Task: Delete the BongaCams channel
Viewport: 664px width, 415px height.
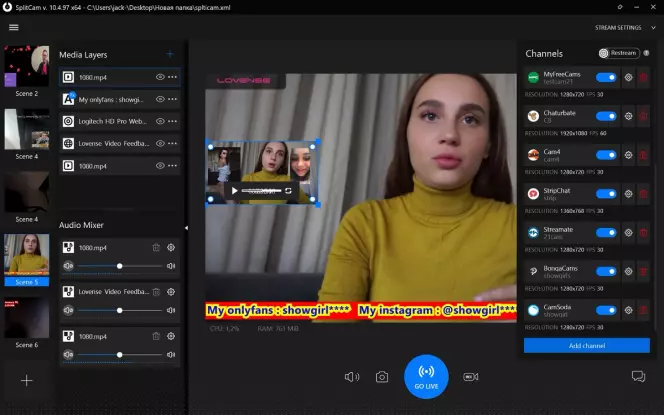Action: 643,271
